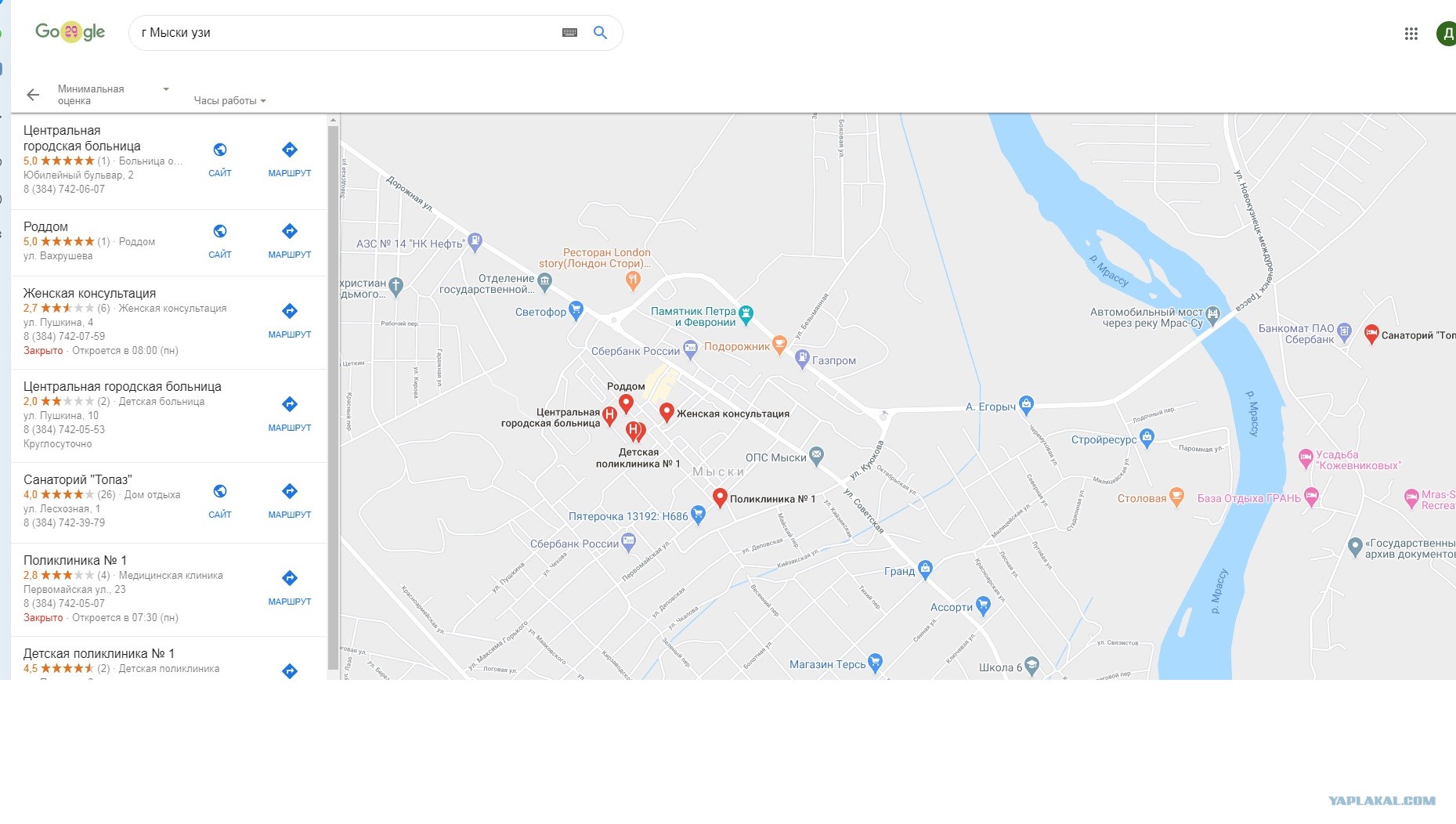The width and height of the screenshot is (1456, 824).
Task: Open the Поликлиника № 1 listing title
Action: click(75, 560)
